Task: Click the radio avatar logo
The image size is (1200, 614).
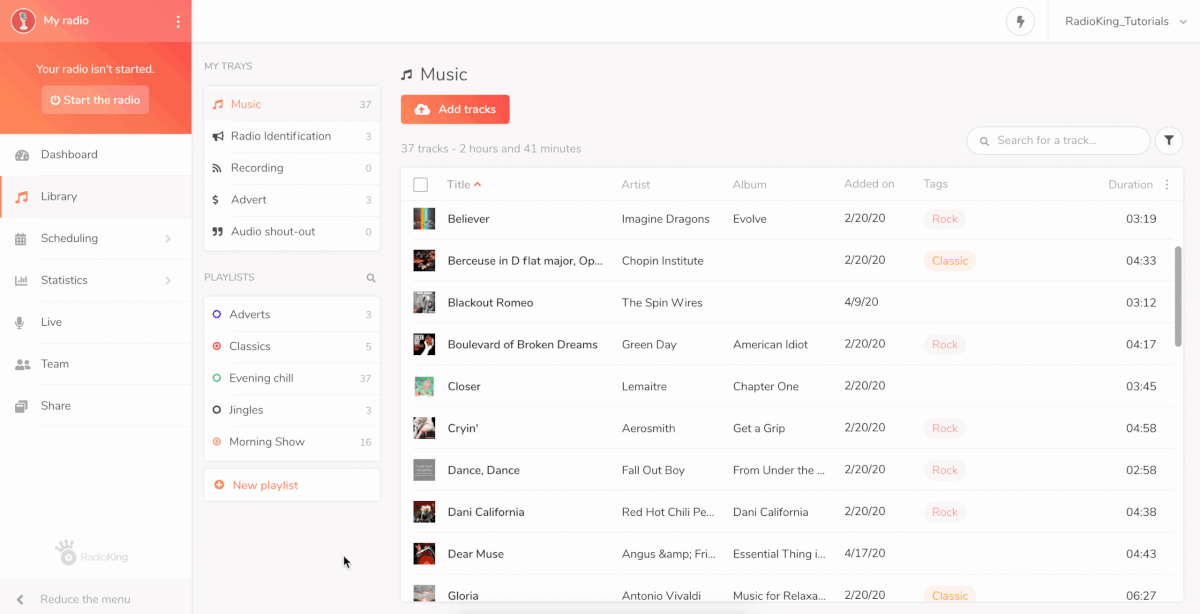Action: [23, 21]
